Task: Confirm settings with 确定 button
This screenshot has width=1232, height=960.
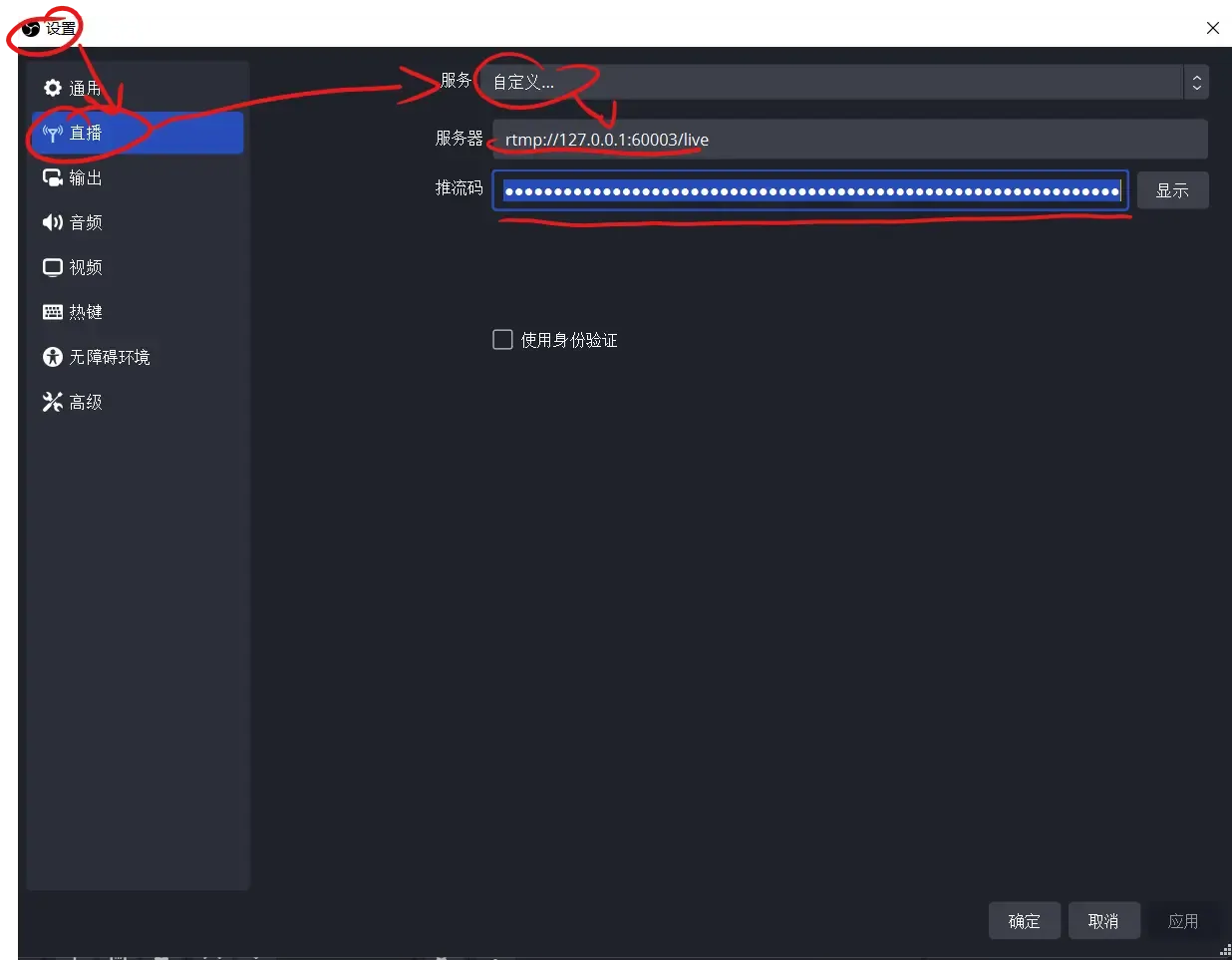Action: 1025,921
